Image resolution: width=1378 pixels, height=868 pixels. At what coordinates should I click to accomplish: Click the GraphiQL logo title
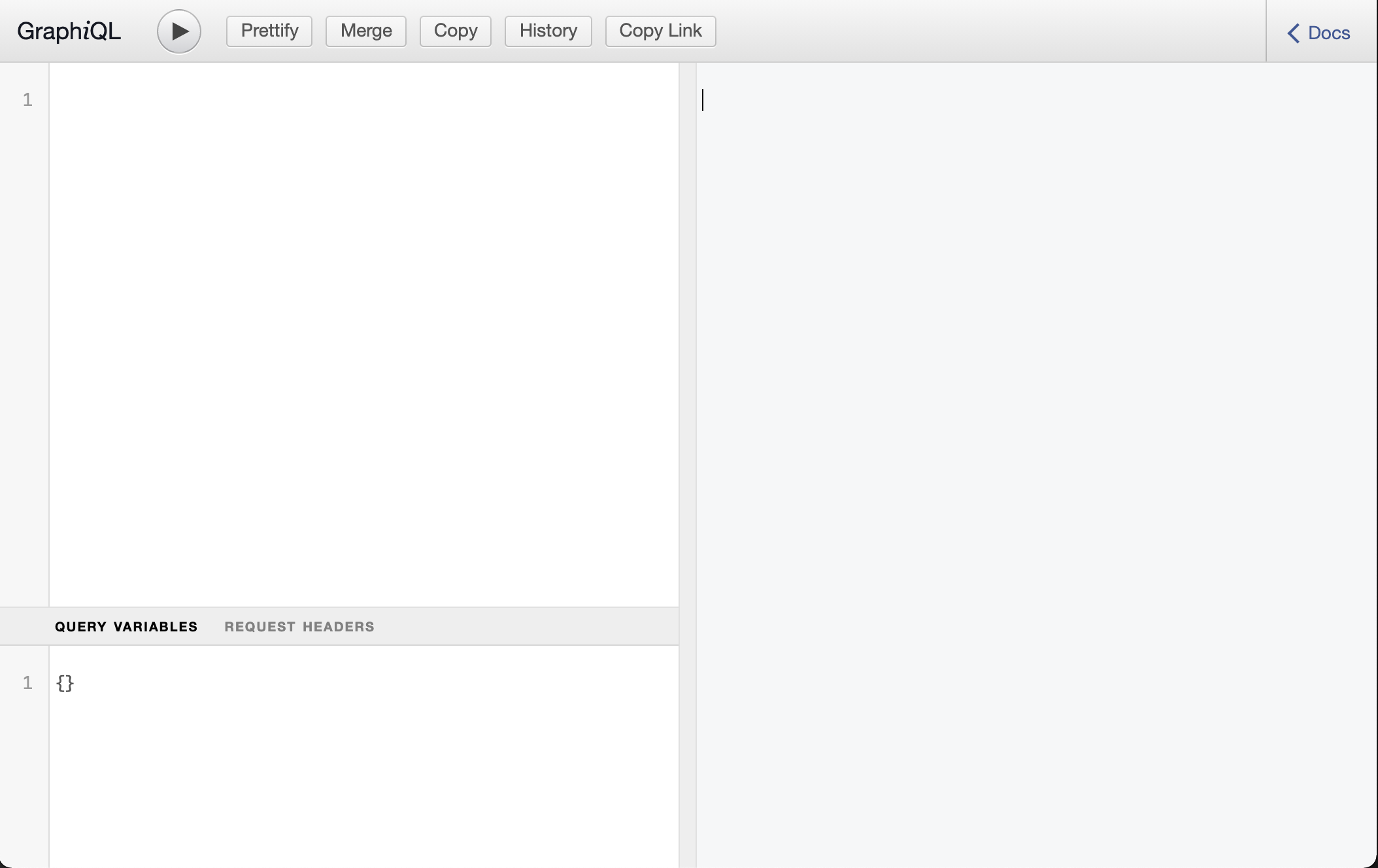69,31
